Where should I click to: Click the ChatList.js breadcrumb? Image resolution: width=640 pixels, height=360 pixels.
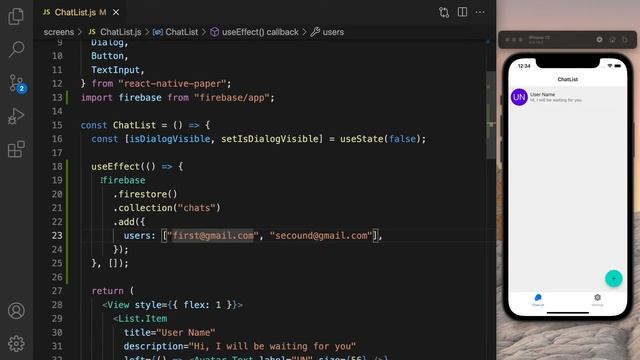(x=115, y=32)
